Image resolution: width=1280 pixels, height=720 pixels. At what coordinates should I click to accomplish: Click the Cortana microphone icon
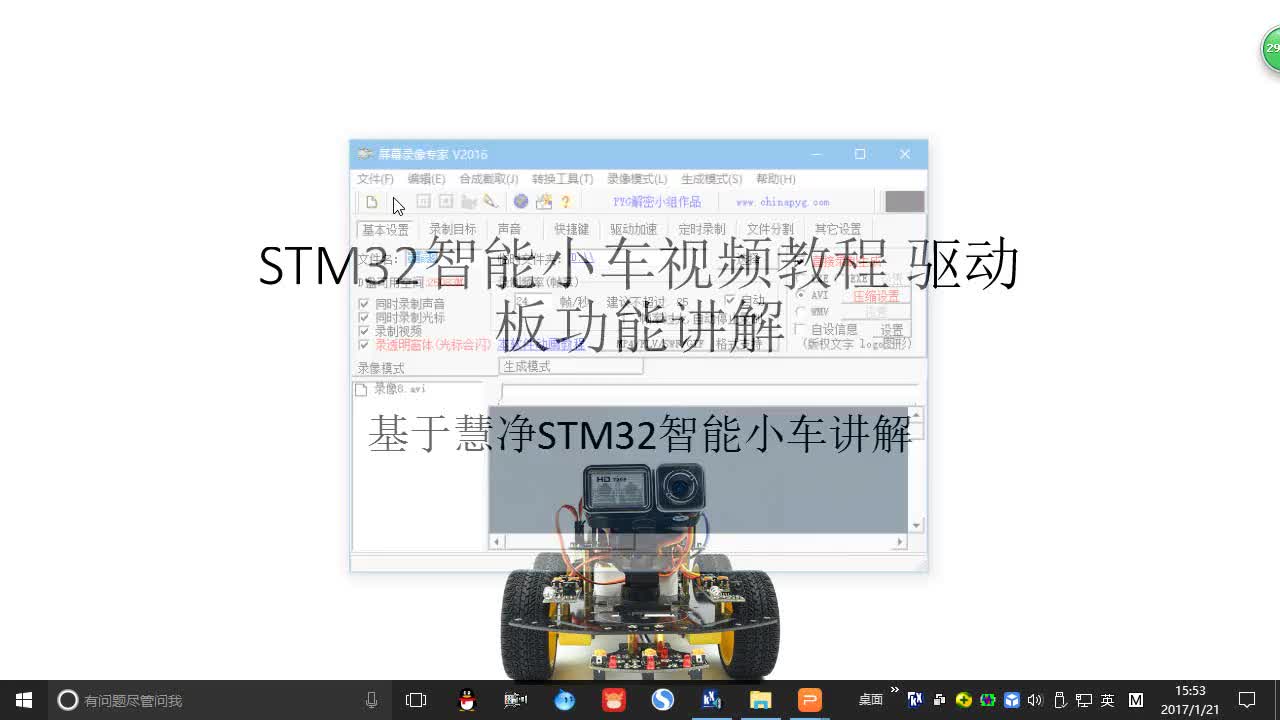(371, 700)
